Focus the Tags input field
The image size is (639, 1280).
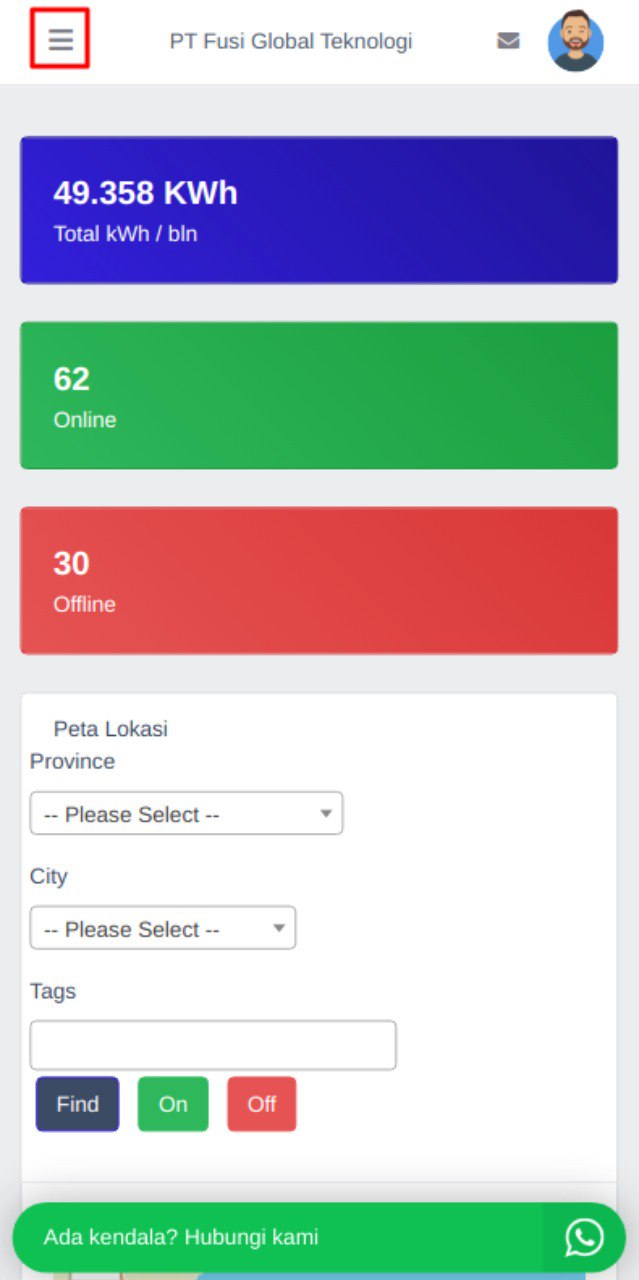(x=213, y=1045)
